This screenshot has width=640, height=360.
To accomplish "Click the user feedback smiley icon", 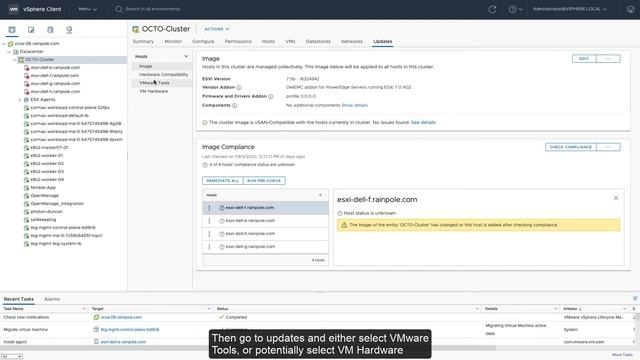I will (630, 9).
